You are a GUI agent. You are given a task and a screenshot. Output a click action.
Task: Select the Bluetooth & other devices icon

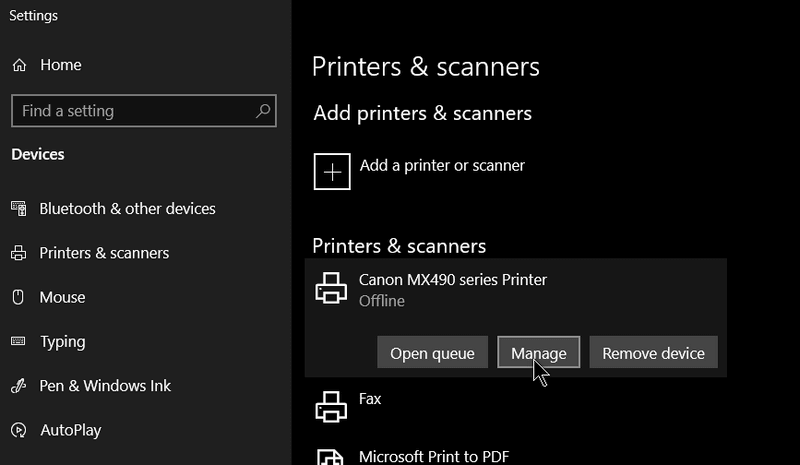tap(19, 208)
